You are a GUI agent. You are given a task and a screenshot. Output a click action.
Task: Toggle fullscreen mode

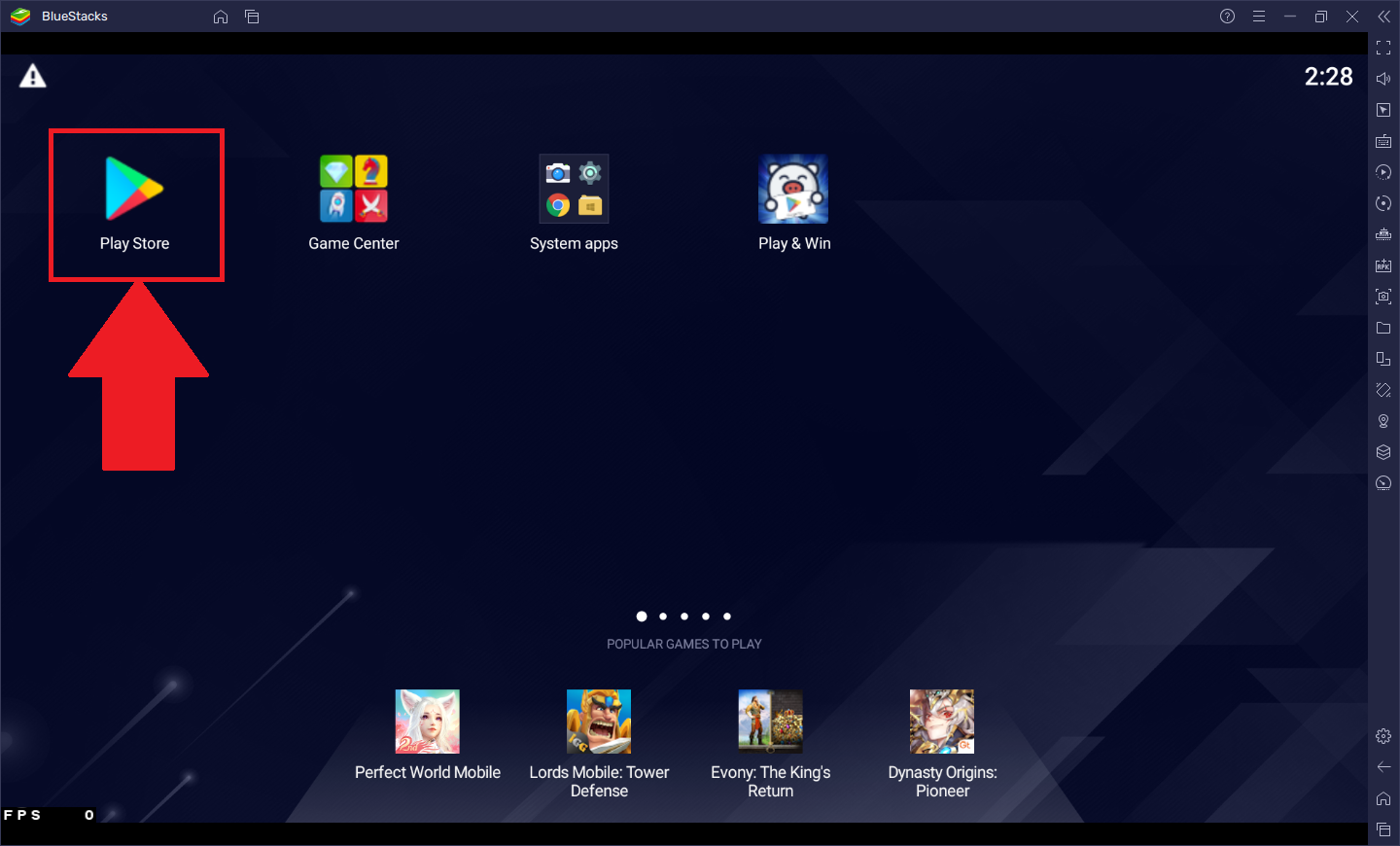pyautogui.click(x=1383, y=47)
